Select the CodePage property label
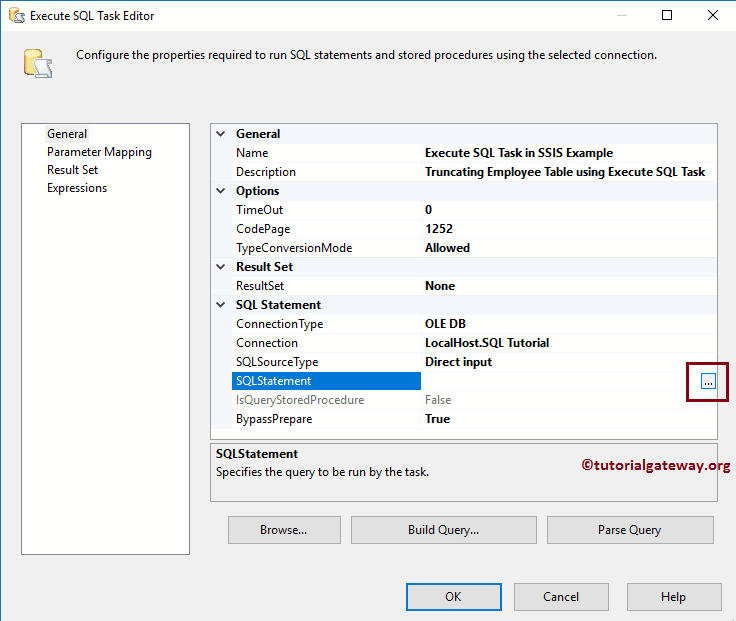 click(x=326, y=229)
